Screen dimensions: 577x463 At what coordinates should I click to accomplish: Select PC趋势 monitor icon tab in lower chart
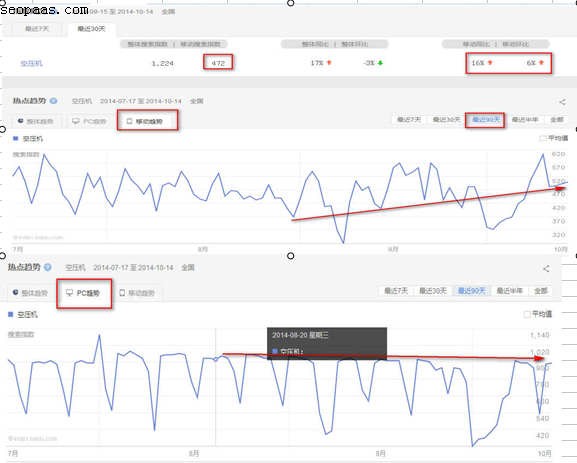[83, 293]
